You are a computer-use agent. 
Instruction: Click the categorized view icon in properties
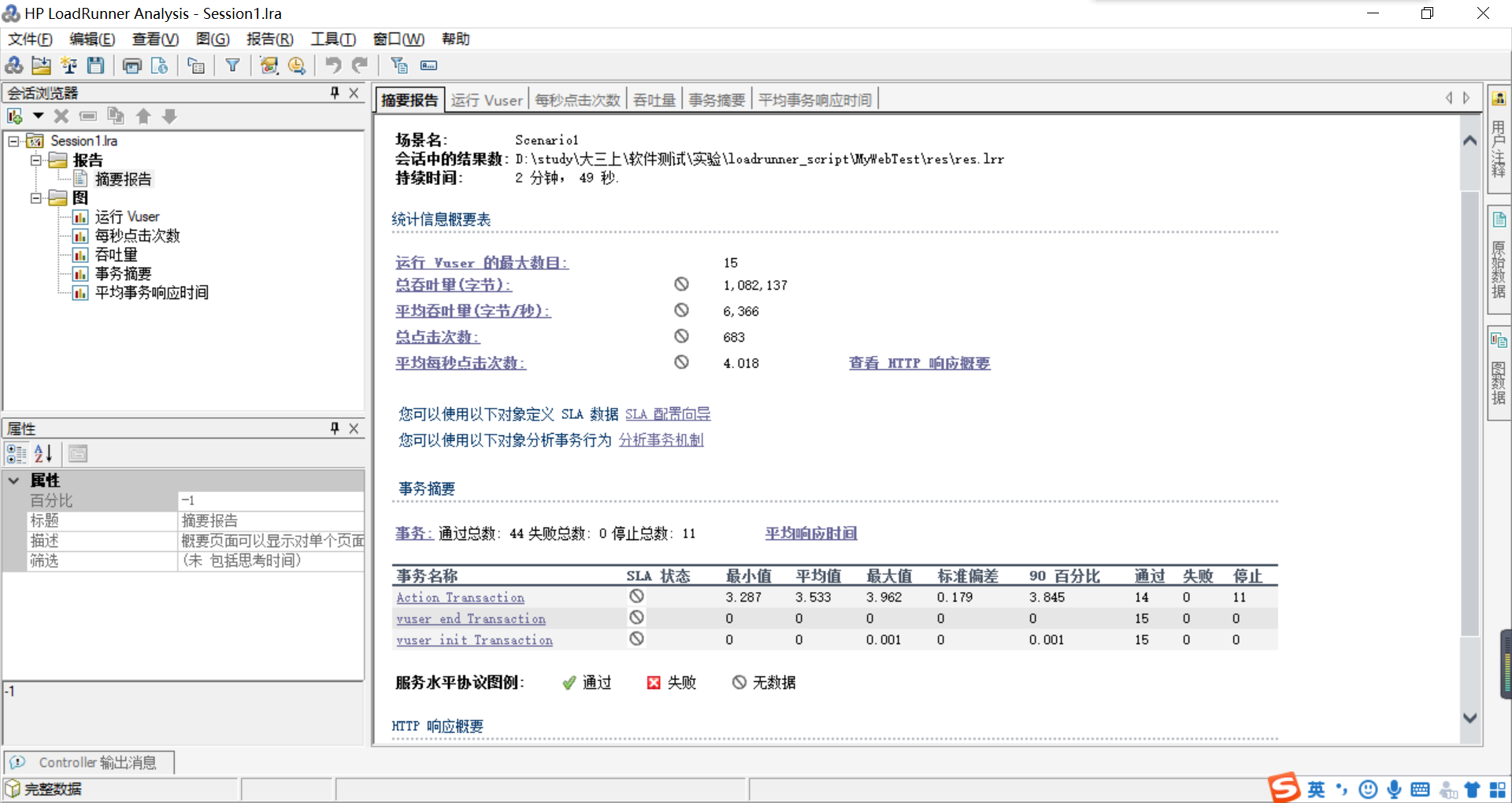coord(16,453)
